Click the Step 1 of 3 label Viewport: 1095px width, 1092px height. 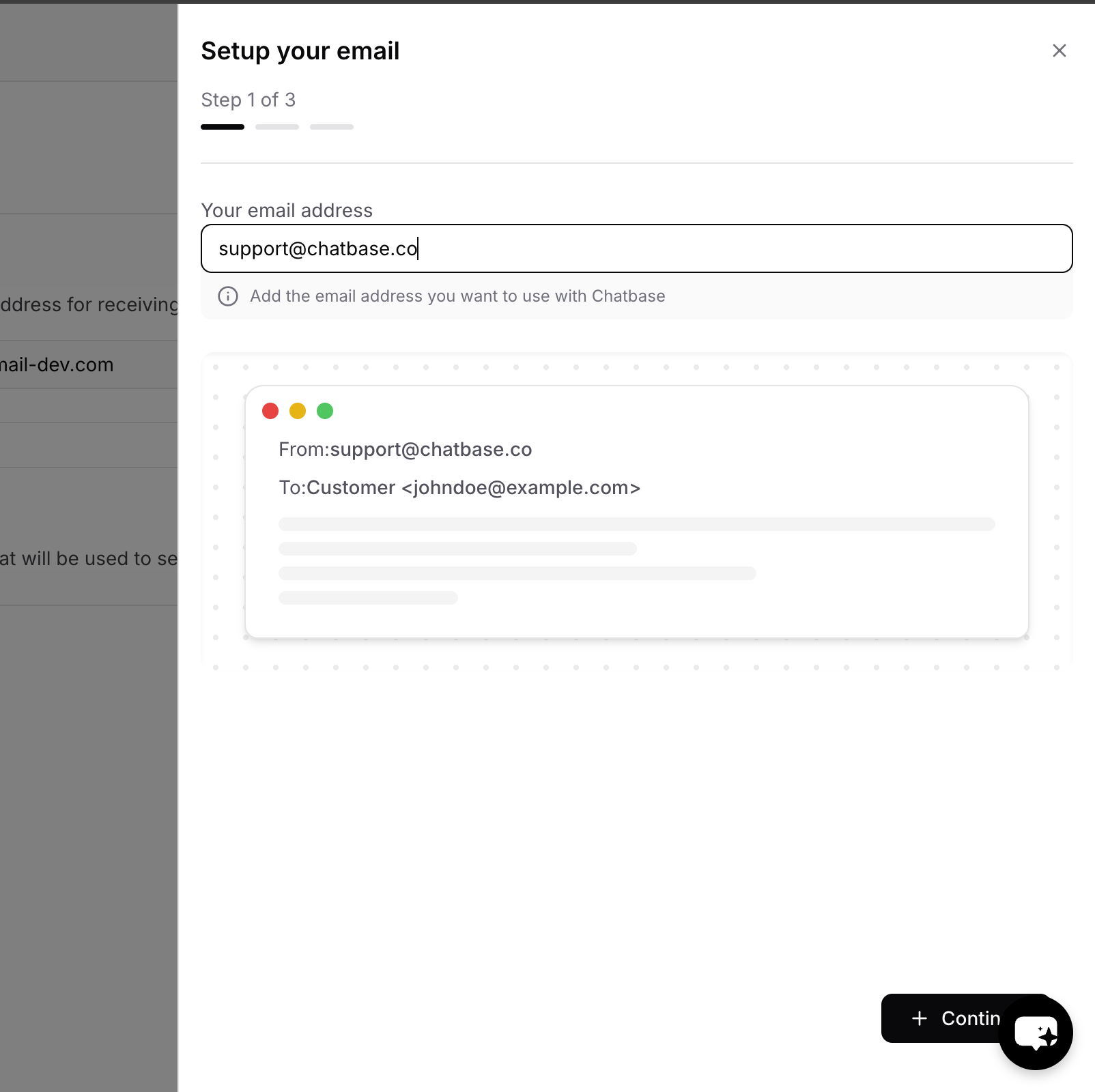(x=248, y=100)
